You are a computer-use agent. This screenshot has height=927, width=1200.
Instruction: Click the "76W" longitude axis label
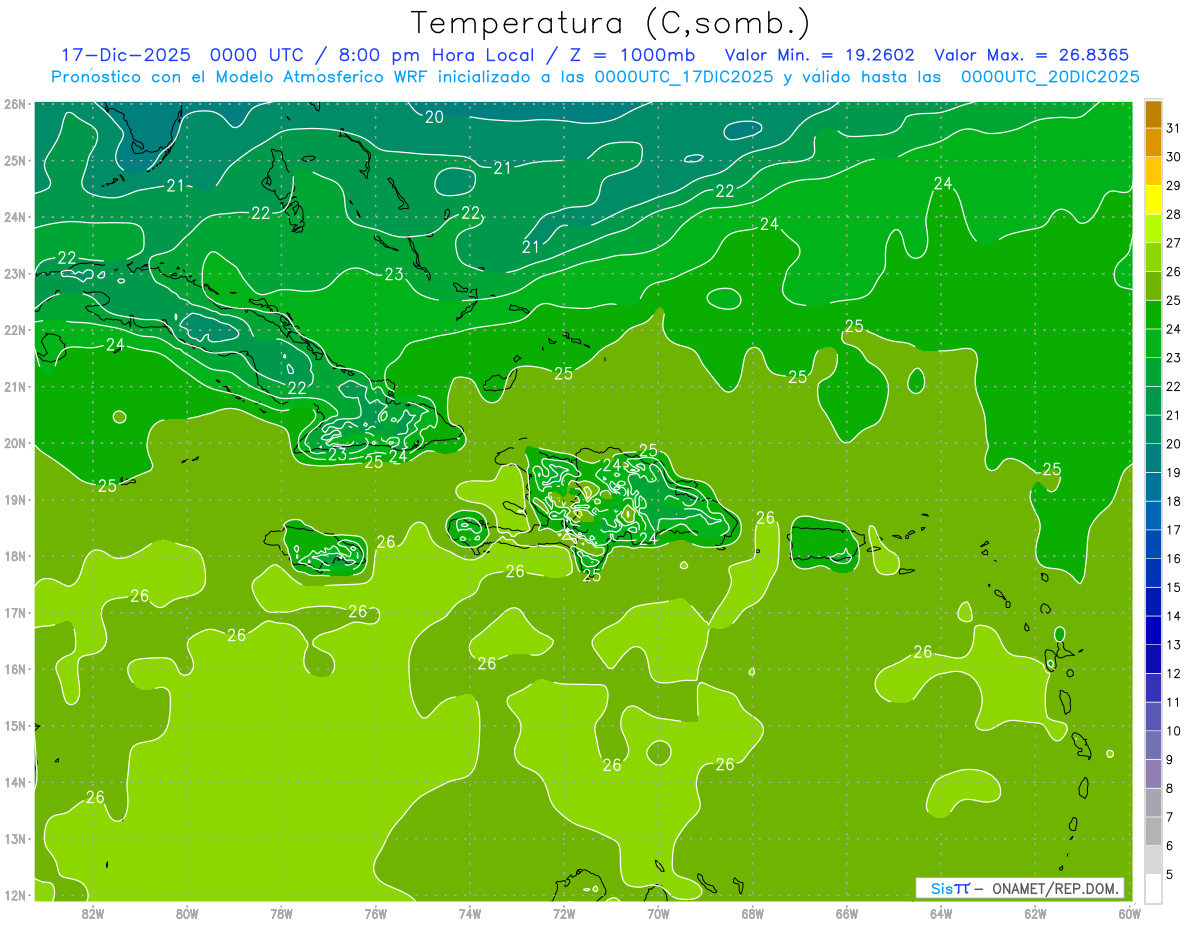pos(376,912)
